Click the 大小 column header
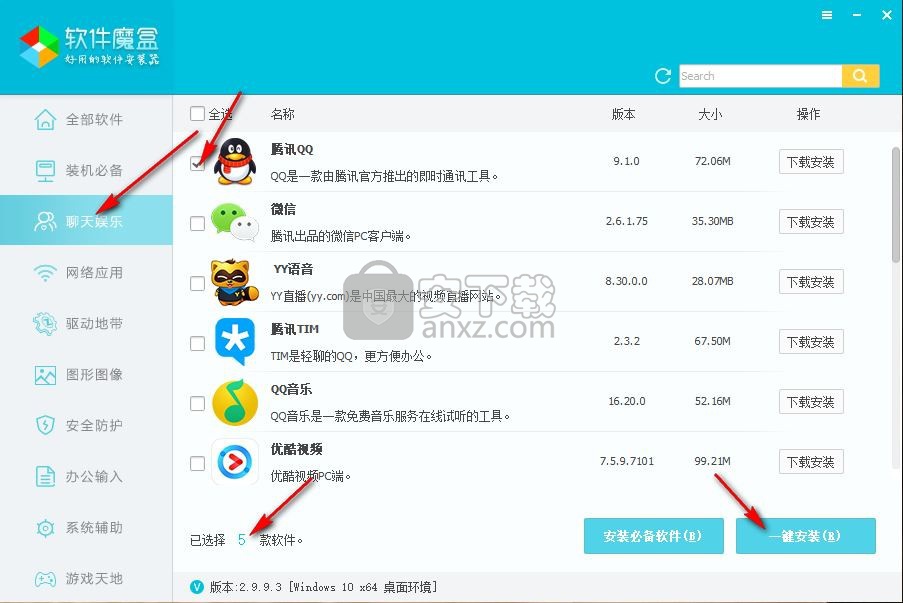 710,114
